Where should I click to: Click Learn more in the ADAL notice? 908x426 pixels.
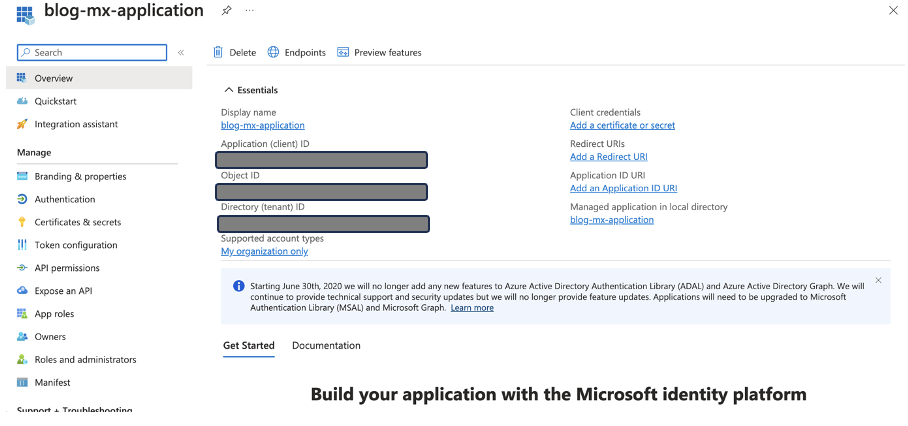(x=473, y=308)
